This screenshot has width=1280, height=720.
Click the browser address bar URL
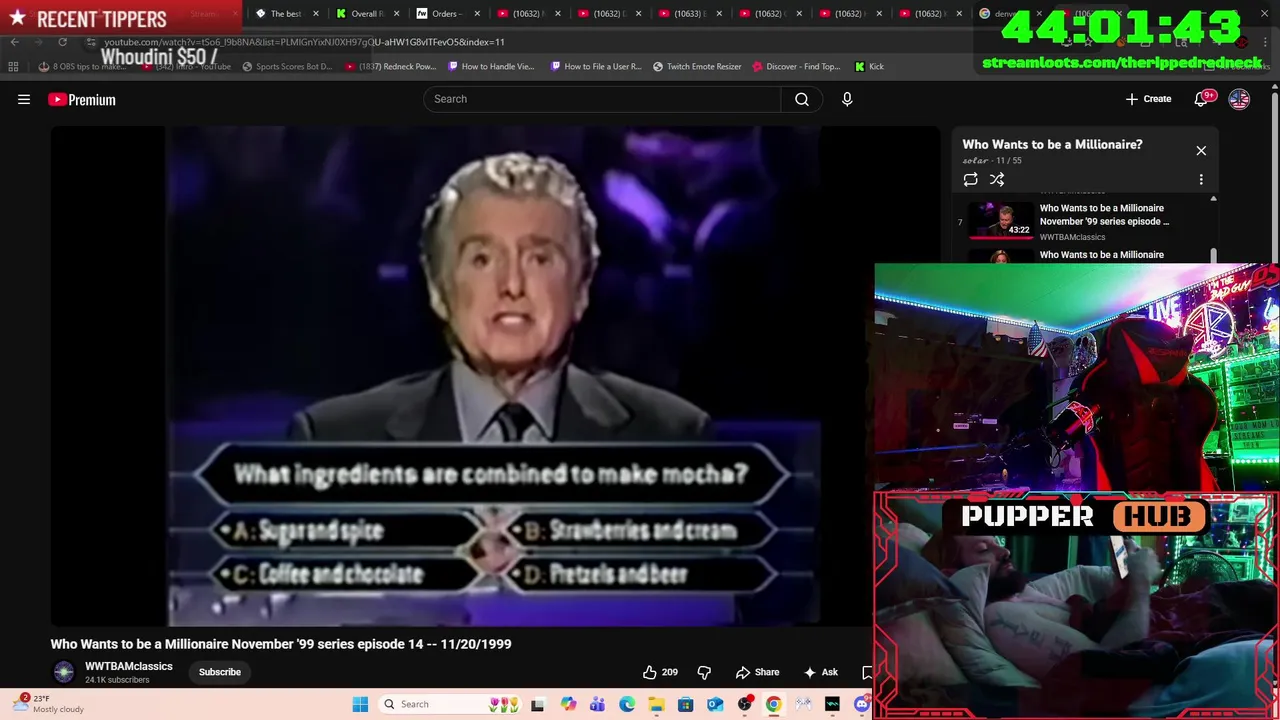click(x=304, y=42)
